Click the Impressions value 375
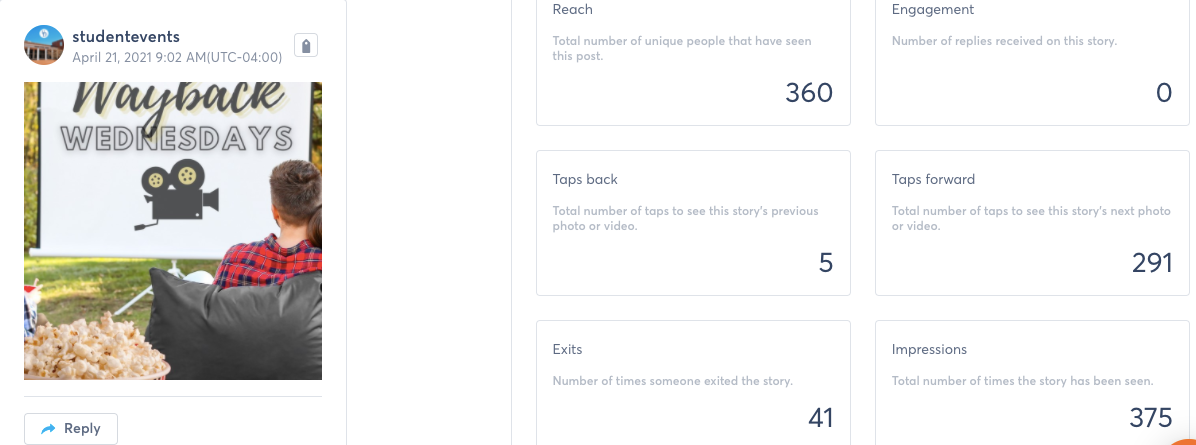This screenshot has width=1196, height=445. click(x=1151, y=418)
